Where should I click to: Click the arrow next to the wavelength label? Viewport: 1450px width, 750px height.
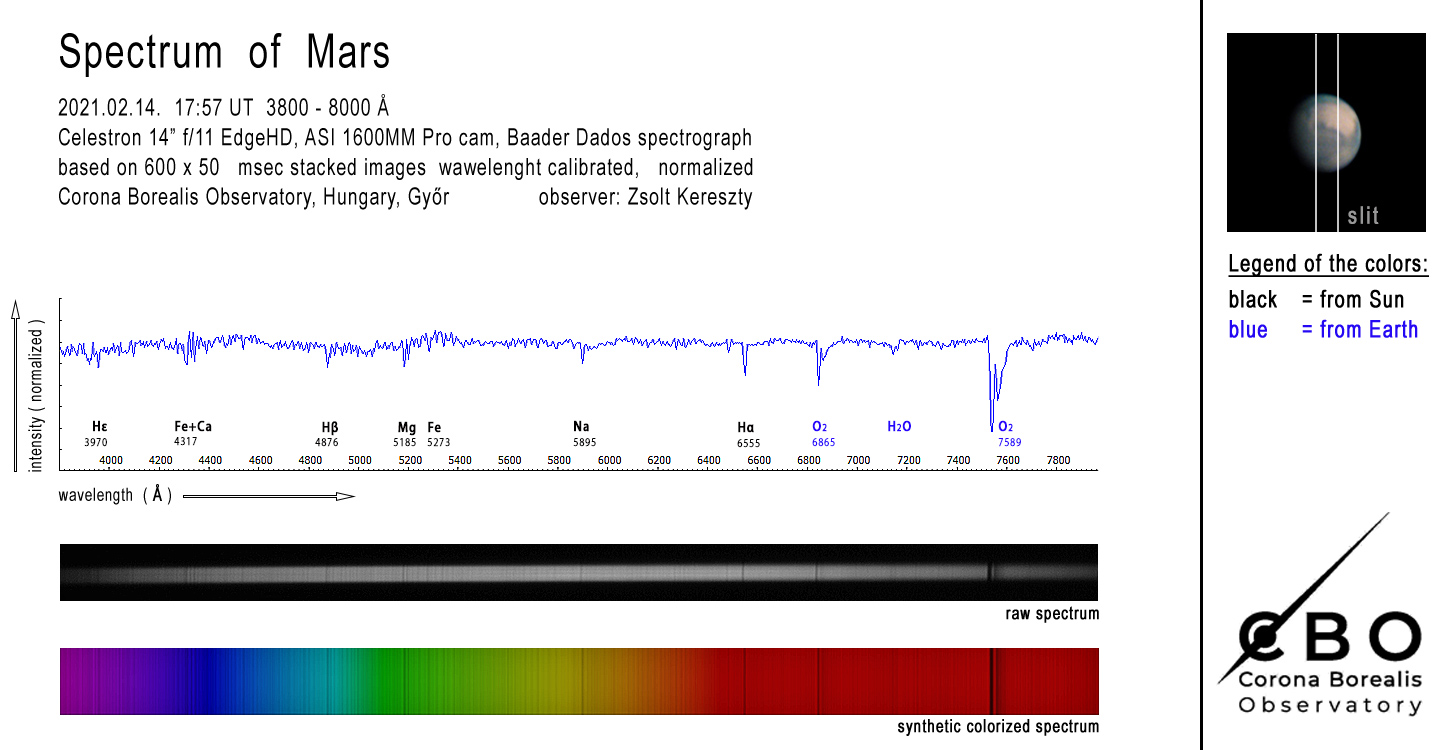point(269,495)
